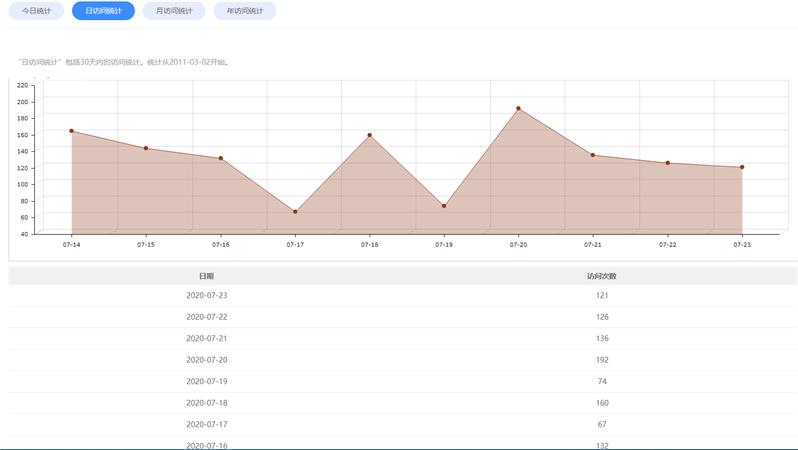The image size is (798, 450).
Task: Select the 日访问统计 tab
Action: click(x=103, y=11)
